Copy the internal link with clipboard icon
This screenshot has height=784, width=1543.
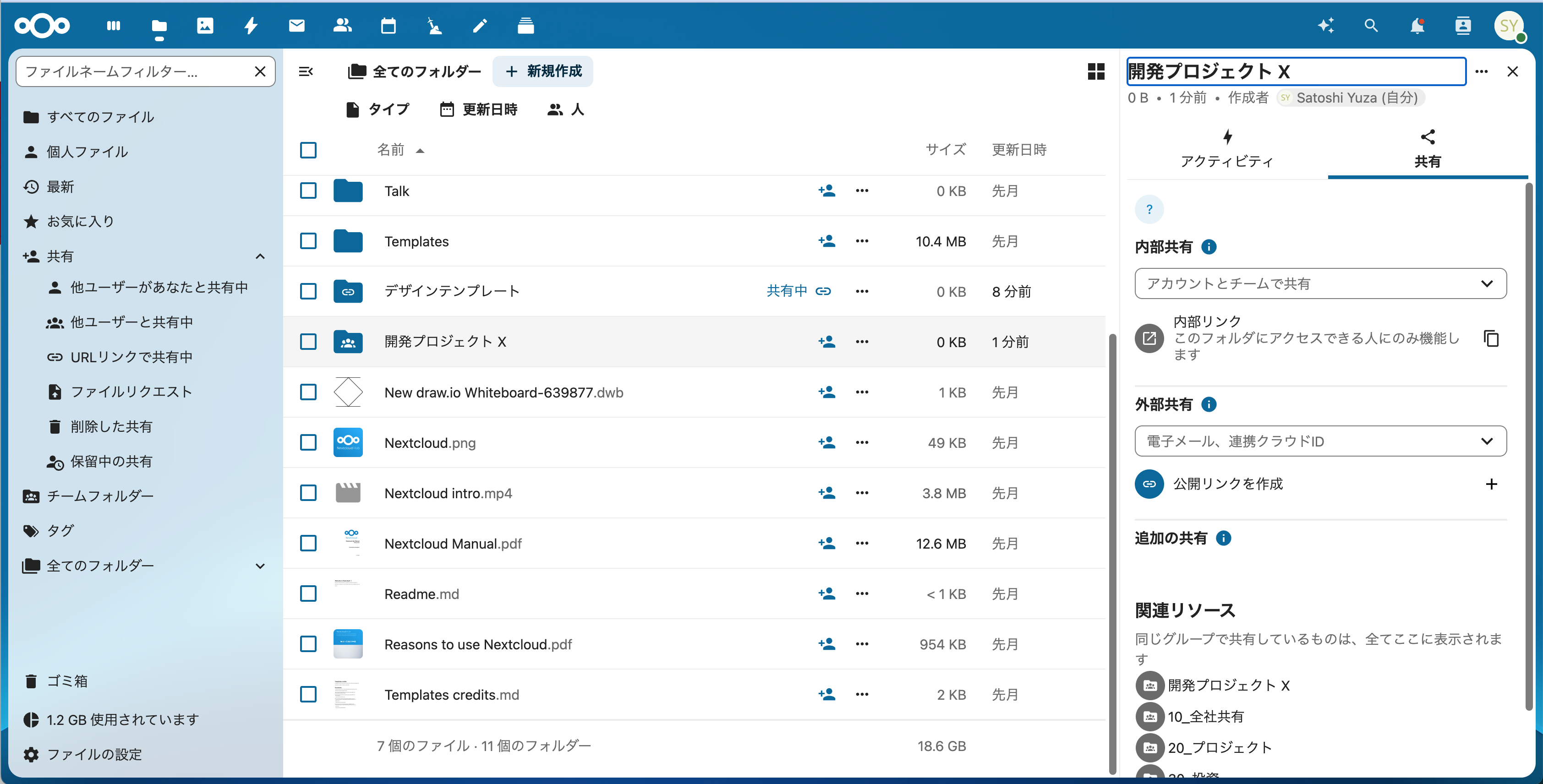pos(1491,338)
